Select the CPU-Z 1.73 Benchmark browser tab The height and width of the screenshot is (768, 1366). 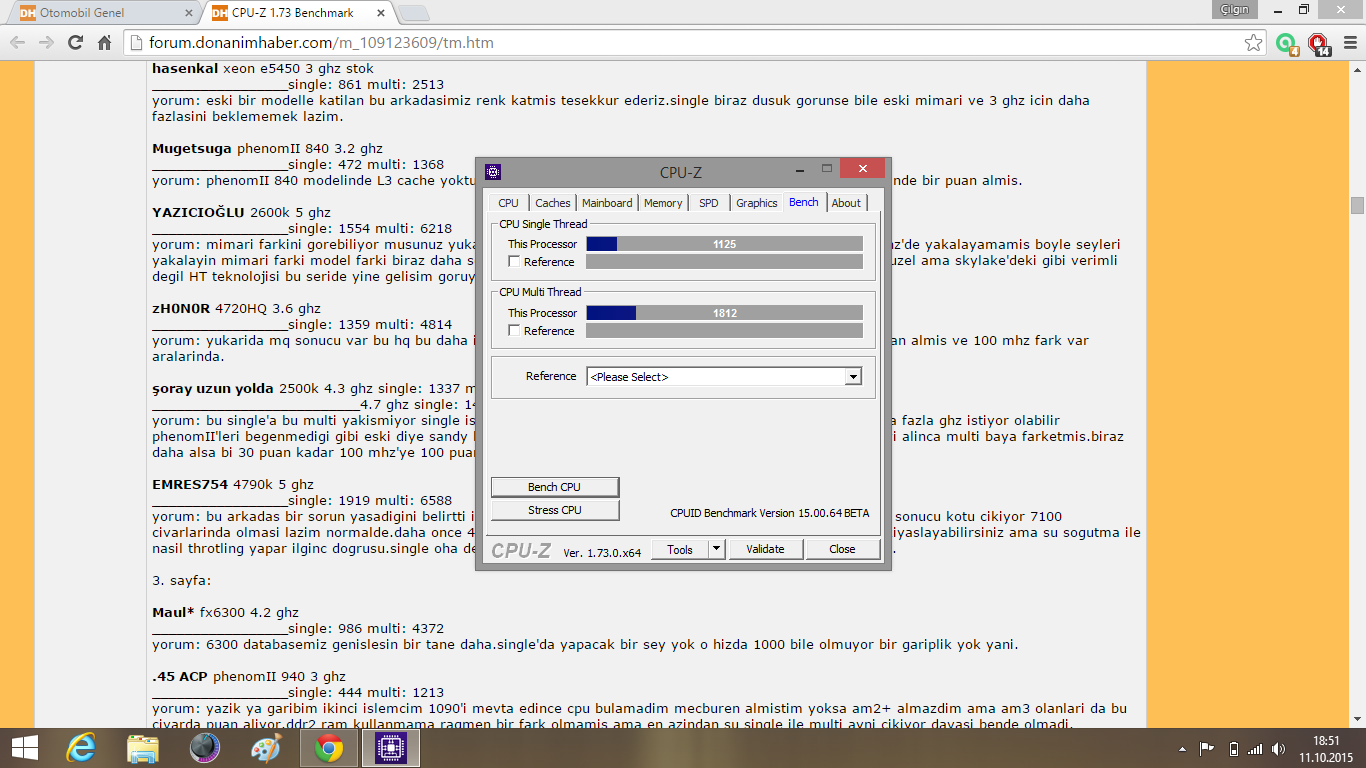[298, 13]
